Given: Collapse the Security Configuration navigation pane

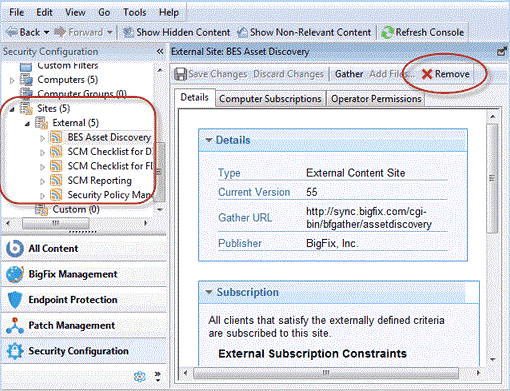Looking at the screenshot, I should click(x=160, y=52).
